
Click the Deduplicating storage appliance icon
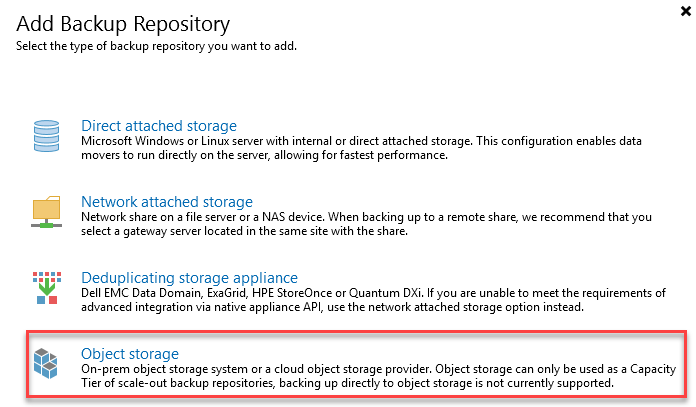tap(47, 286)
